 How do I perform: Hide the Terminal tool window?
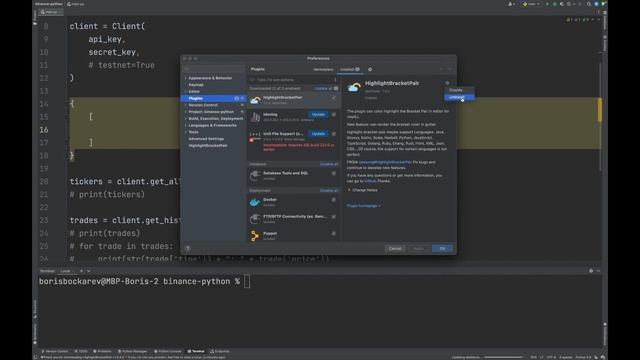[598, 271]
